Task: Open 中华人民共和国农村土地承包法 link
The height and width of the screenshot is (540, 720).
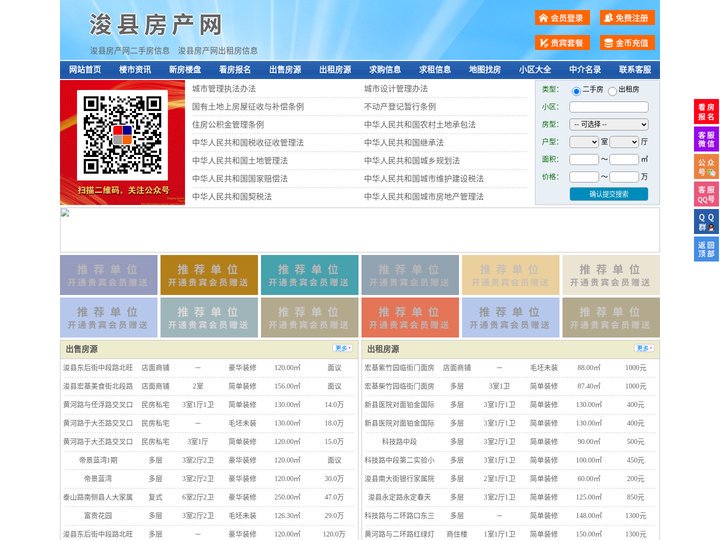Action: [420, 124]
